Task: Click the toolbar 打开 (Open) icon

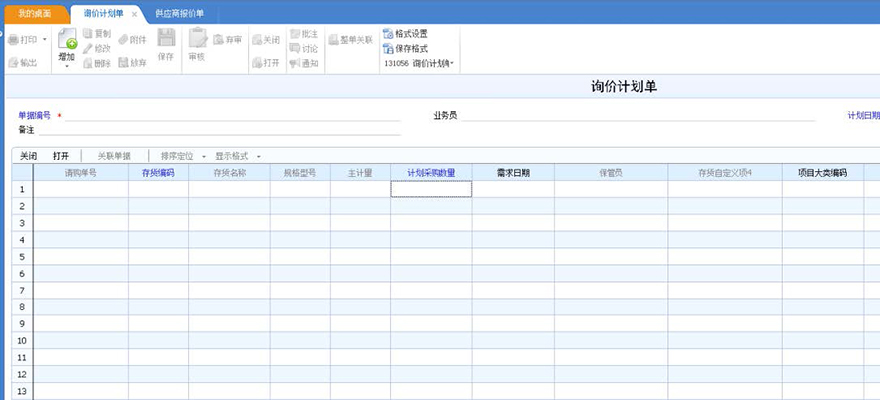Action: (x=257, y=63)
